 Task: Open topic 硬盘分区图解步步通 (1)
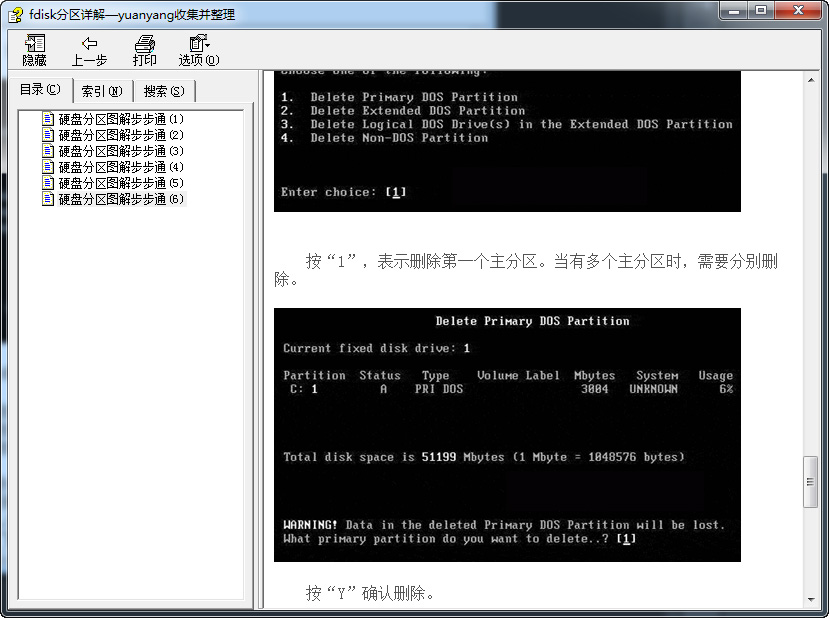[x=121, y=119]
